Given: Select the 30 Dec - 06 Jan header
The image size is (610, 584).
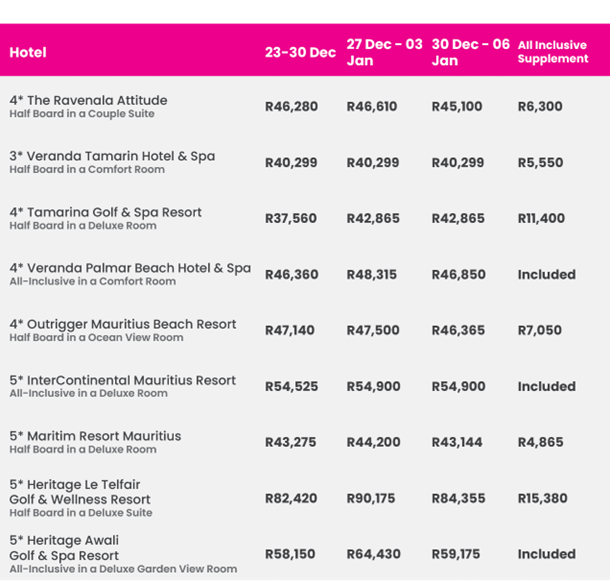Looking at the screenshot, I should coord(470,52).
